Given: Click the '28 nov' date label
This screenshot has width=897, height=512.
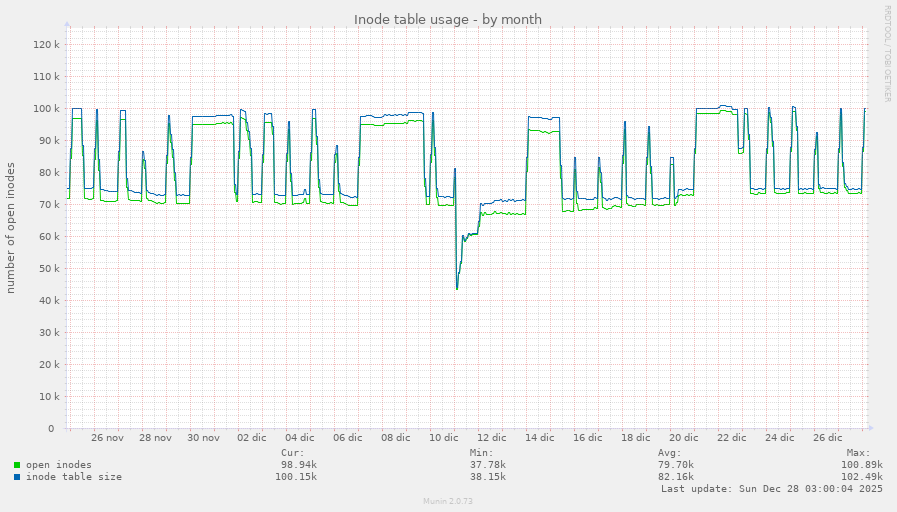Looking at the screenshot, I should (x=155, y=438).
